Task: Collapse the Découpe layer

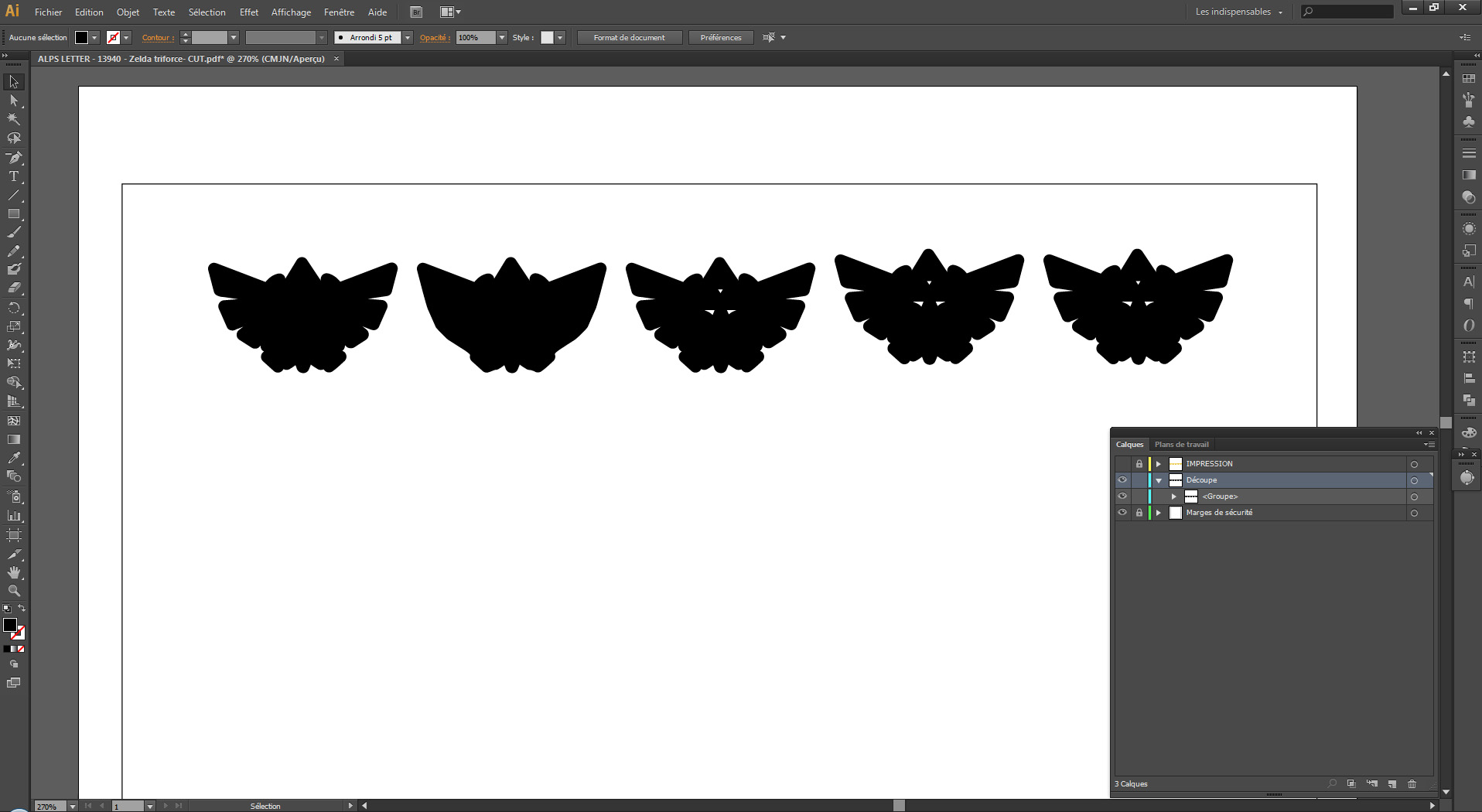Action: tap(1159, 480)
